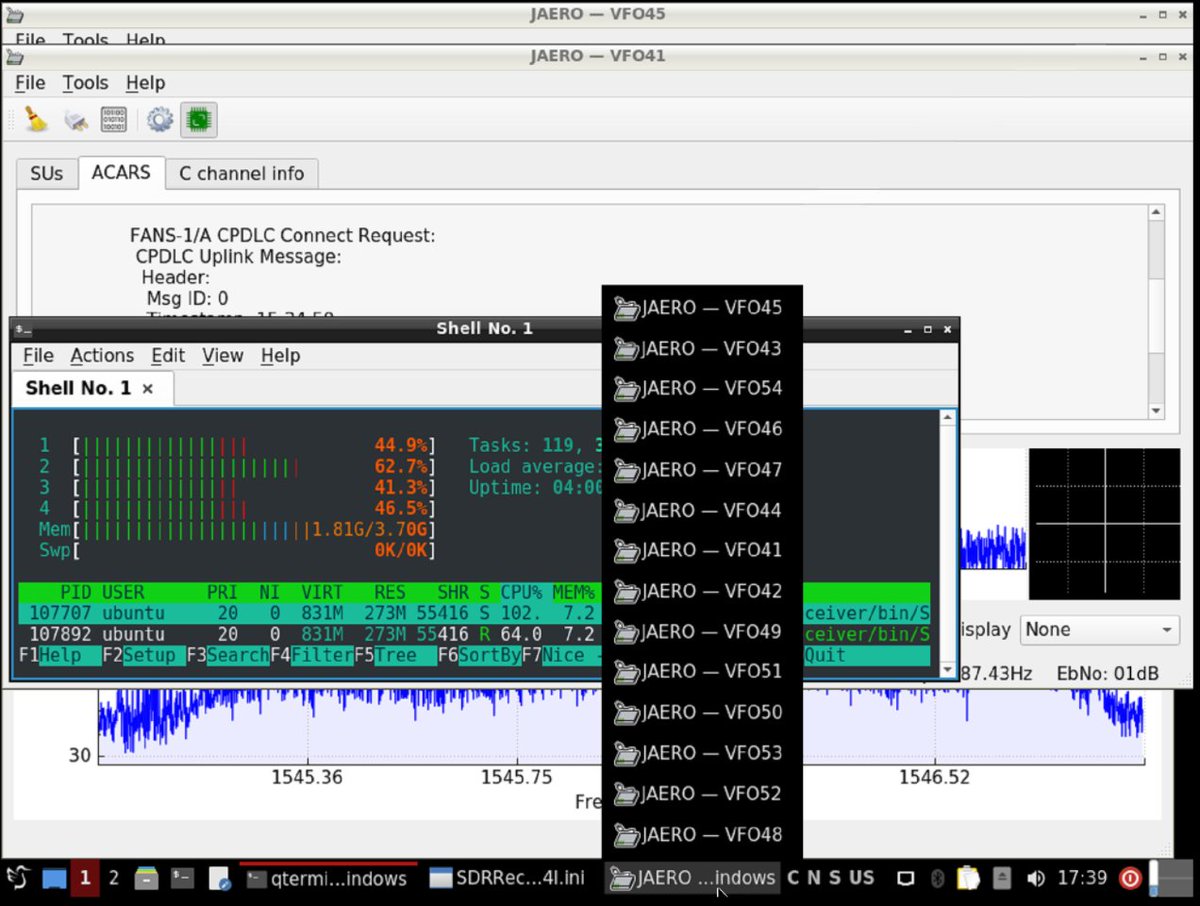Select JAERO — VFO47 in window list

pos(702,470)
